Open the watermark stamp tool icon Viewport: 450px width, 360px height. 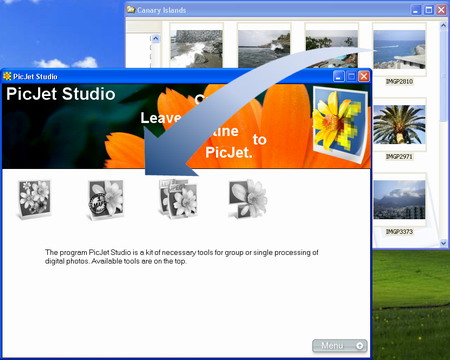click(106, 199)
